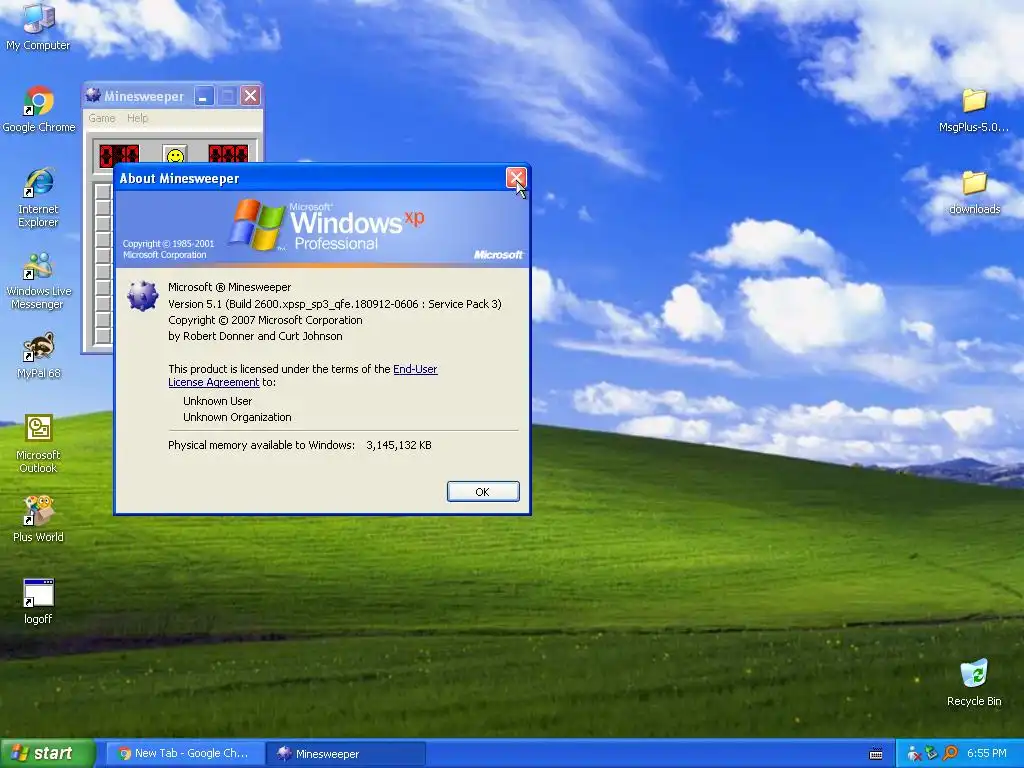This screenshot has width=1024, height=768.
Task: Click the 'Microsoft ® Minesweeper' text line
Action: 230,287
